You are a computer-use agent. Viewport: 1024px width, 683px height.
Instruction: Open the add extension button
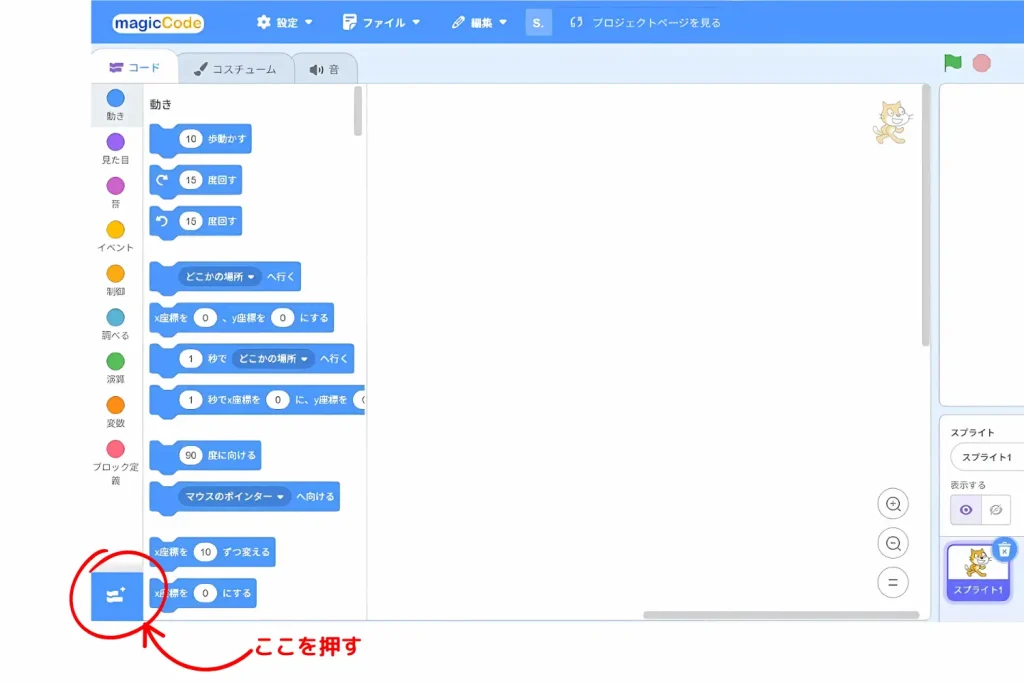point(116,595)
